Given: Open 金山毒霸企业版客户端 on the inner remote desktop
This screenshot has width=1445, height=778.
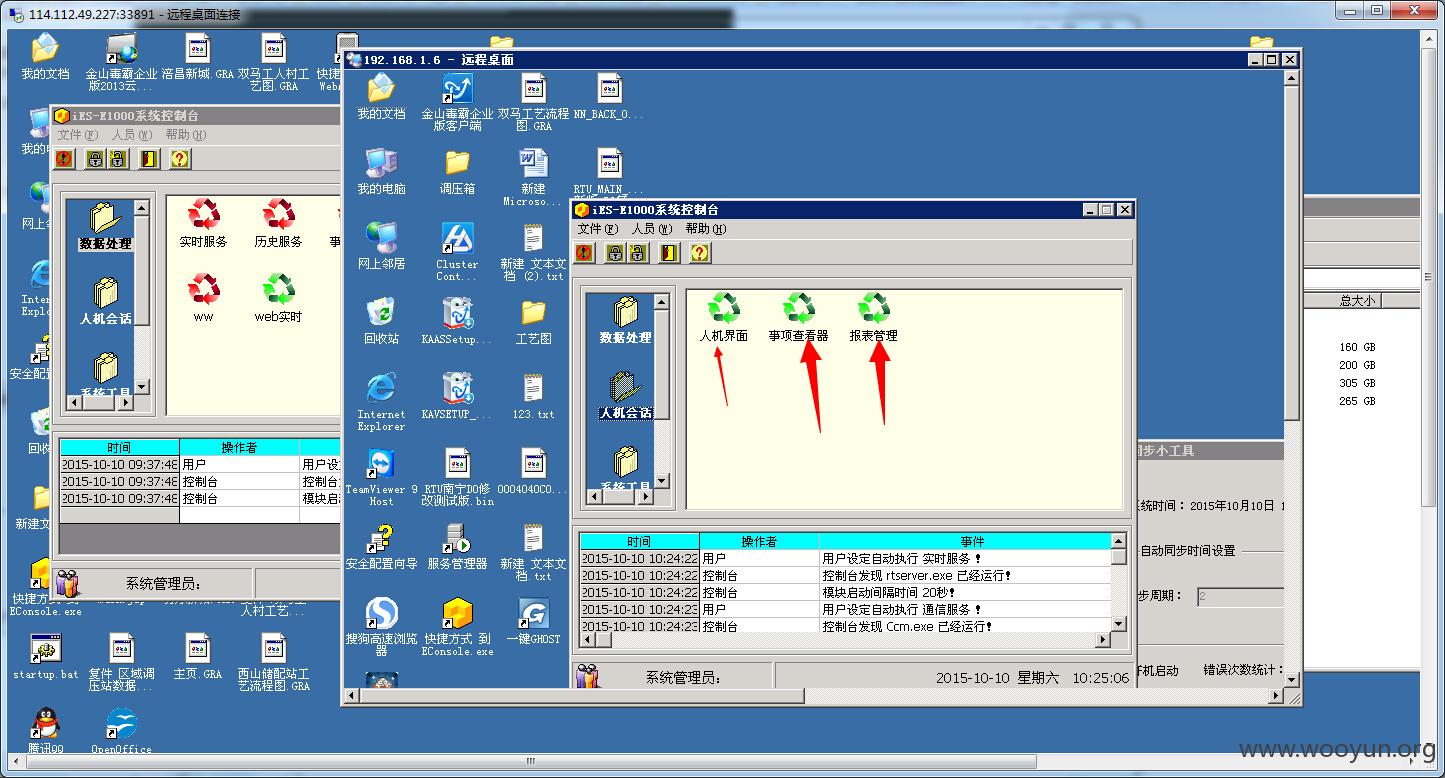Looking at the screenshot, I should tap(457, 102).
